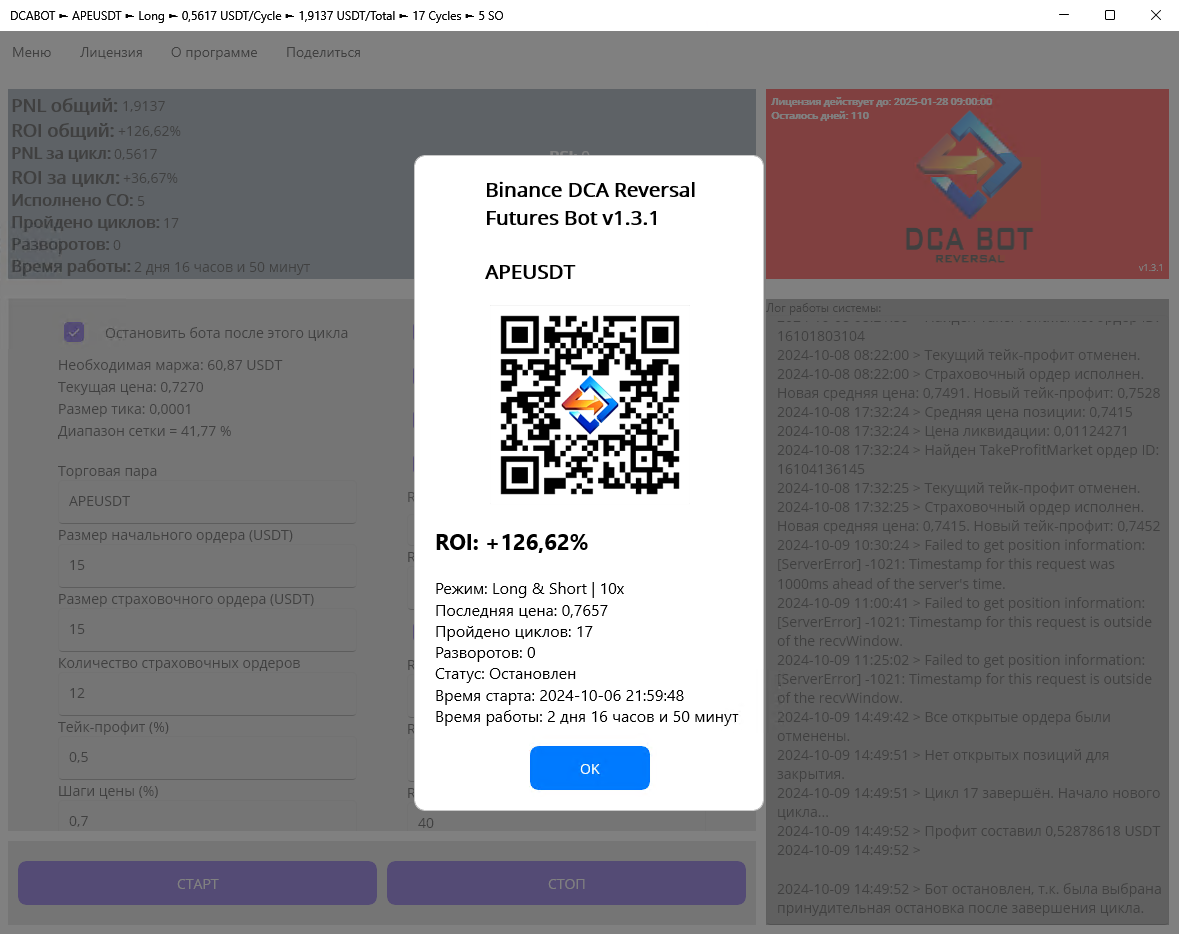Click the license expiry date '2025-01-28 09:00:00' text
The image size is (1179, 934).
coord(943,102)
